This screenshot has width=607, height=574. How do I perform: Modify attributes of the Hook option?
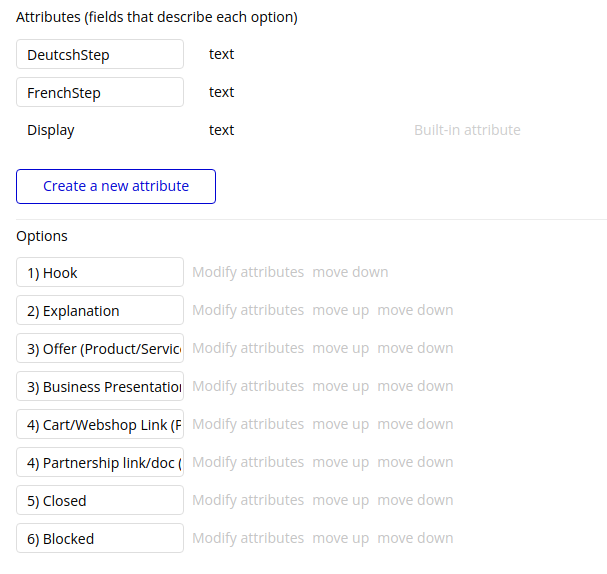pos(248,272)
